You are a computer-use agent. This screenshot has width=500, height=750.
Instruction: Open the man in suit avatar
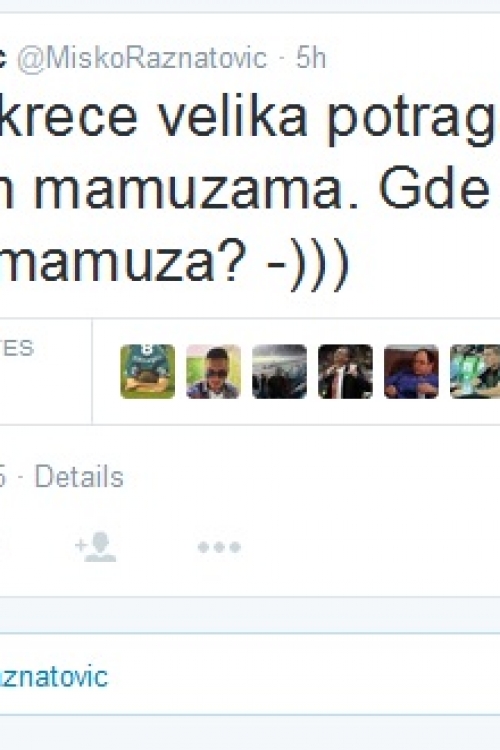(x=345, y=371)
